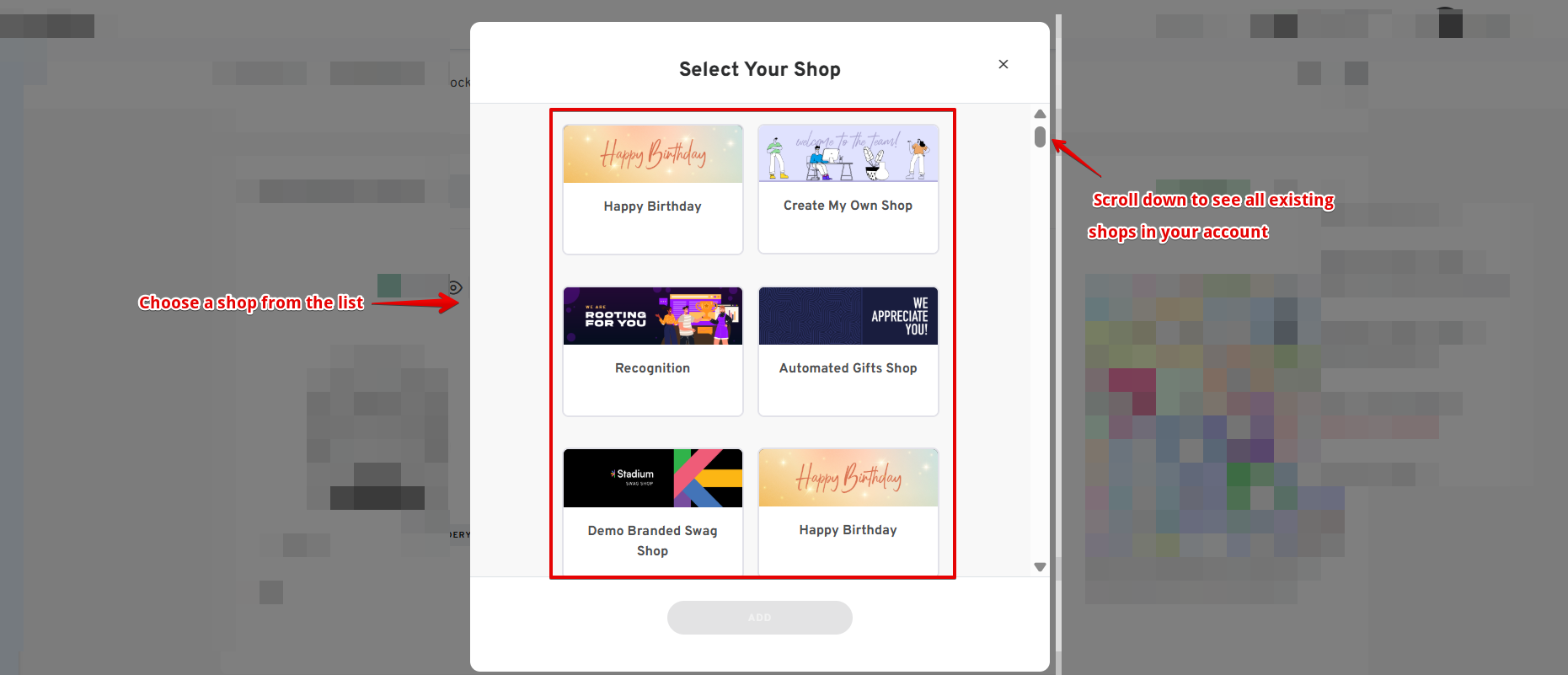The height and width of the screenshot is (675, 1568).
Task: Choose the top-row Happy Birthday banner image
Action: pos(652,154)
